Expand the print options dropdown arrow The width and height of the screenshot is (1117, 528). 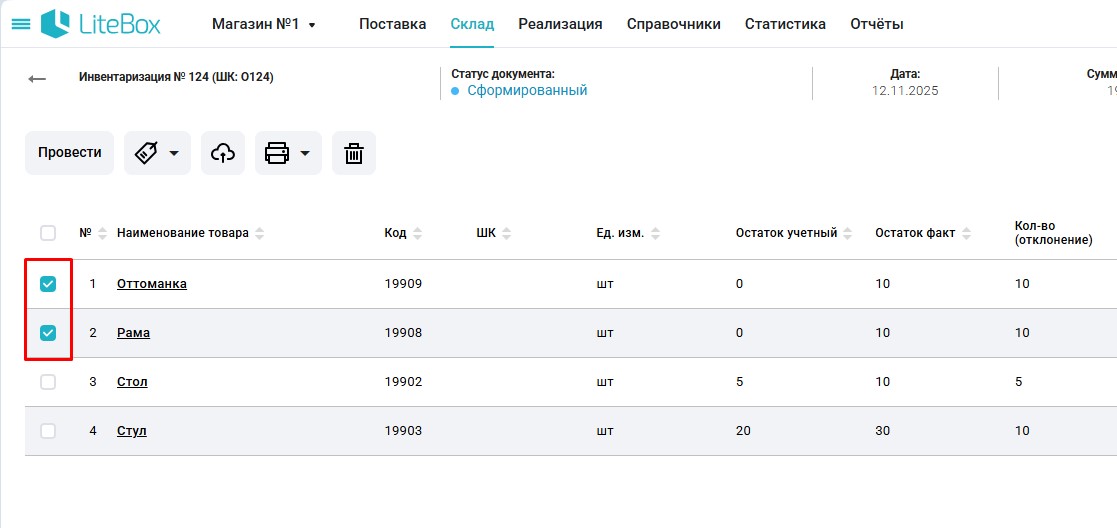pos(305,152)
